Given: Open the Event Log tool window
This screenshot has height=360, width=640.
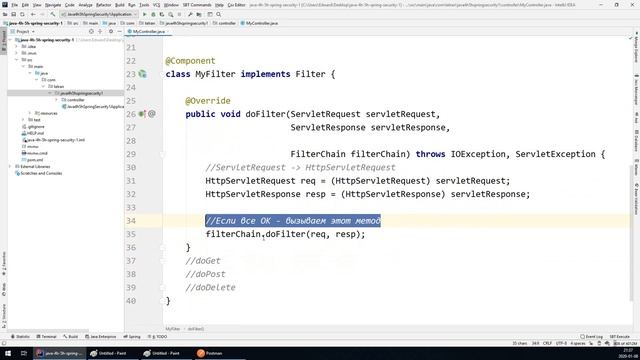Looking at the screenshot, I should (591, 337).
